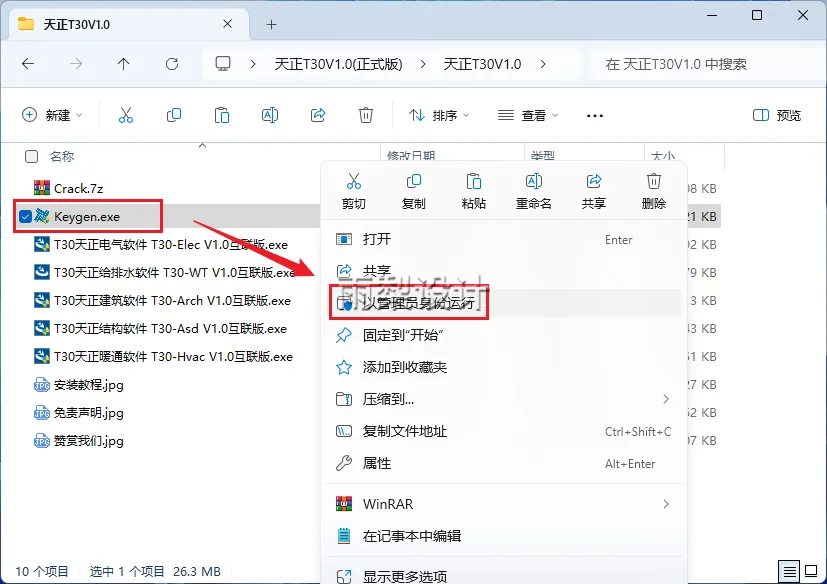Choose 添加到收藏夹 in context menu
827x584 pixels.
coord(505,367)
